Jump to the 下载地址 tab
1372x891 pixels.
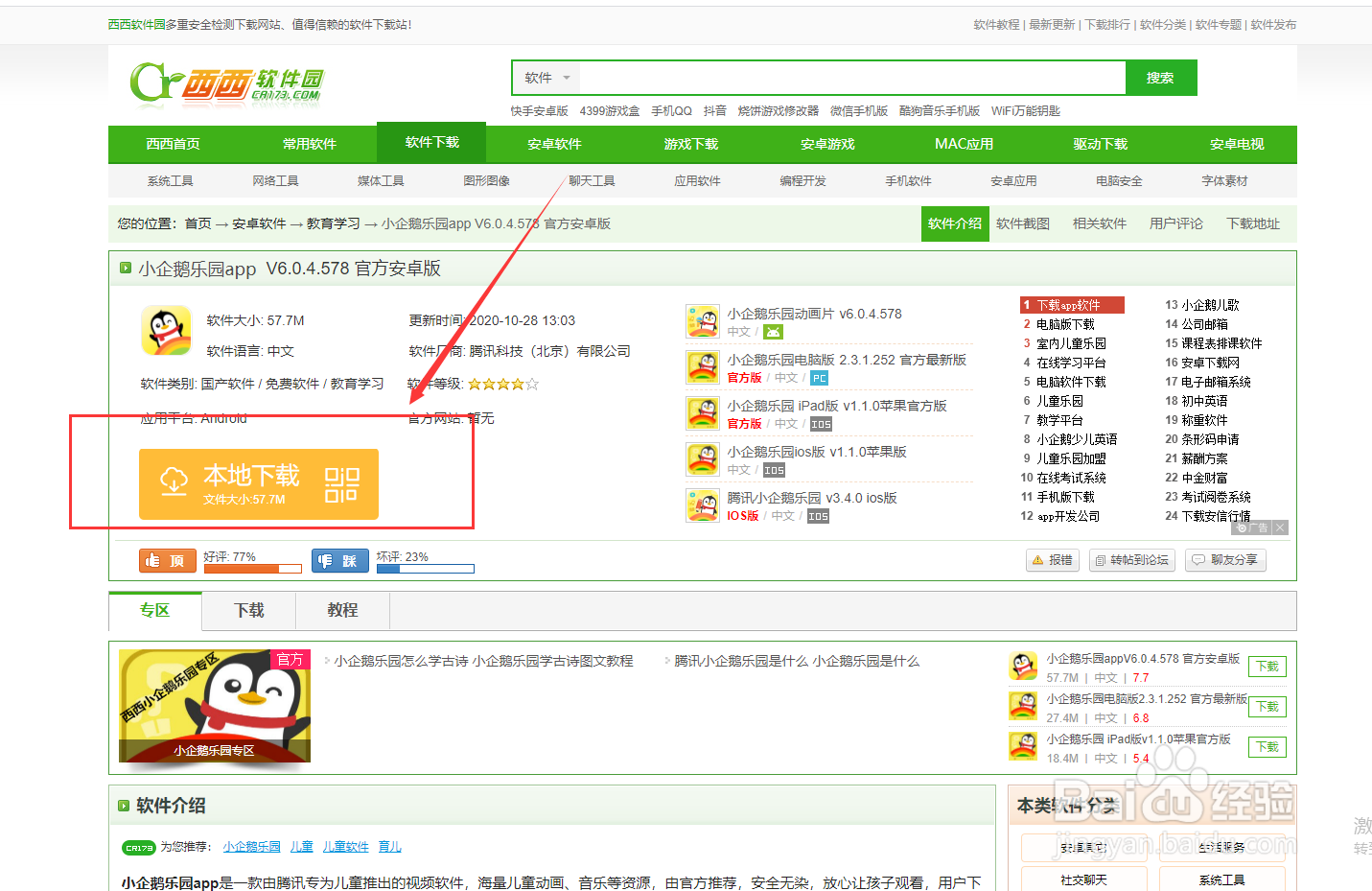(1253, 223)
